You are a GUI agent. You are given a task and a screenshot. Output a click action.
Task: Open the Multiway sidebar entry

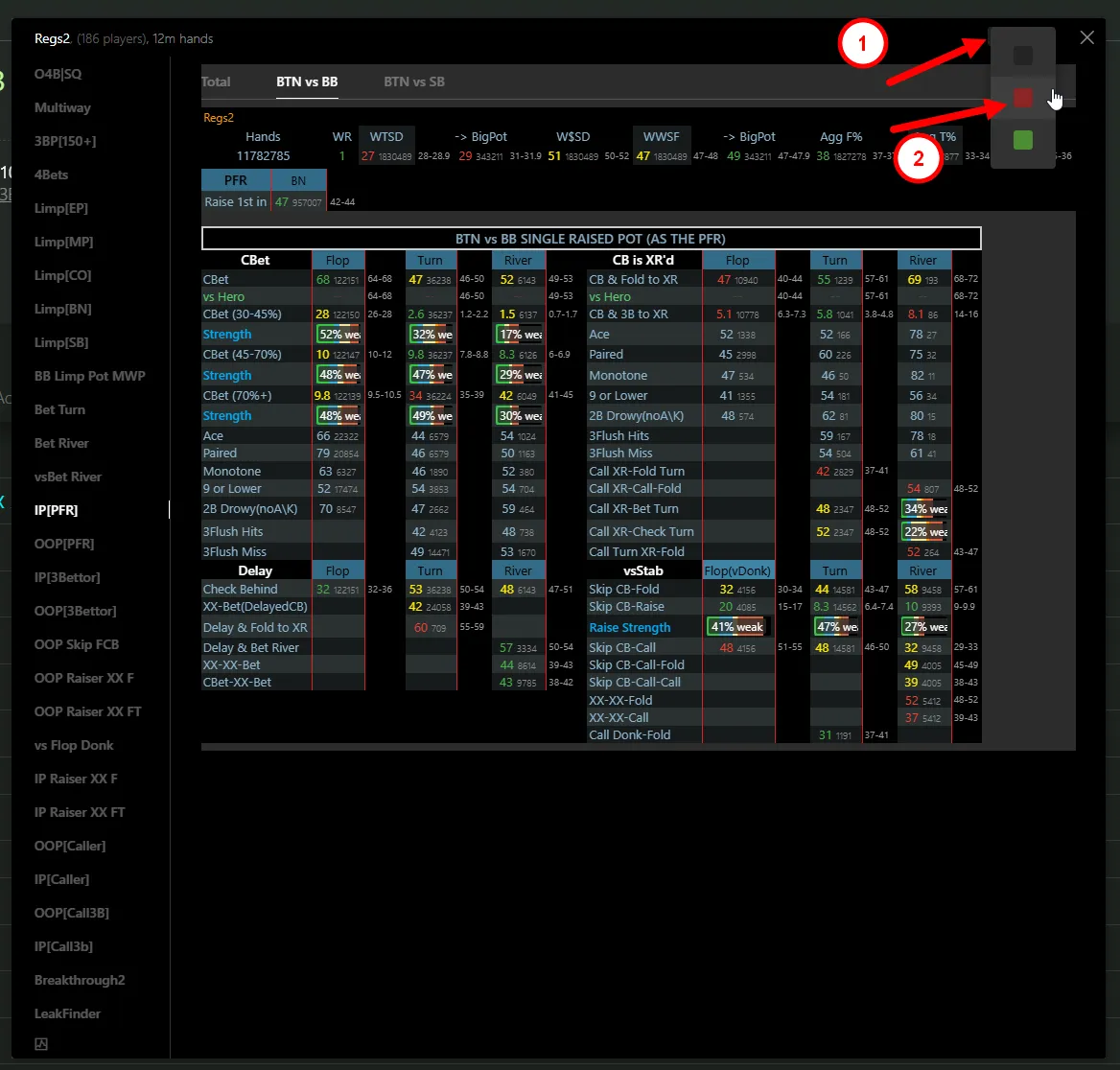pos(62,107)
